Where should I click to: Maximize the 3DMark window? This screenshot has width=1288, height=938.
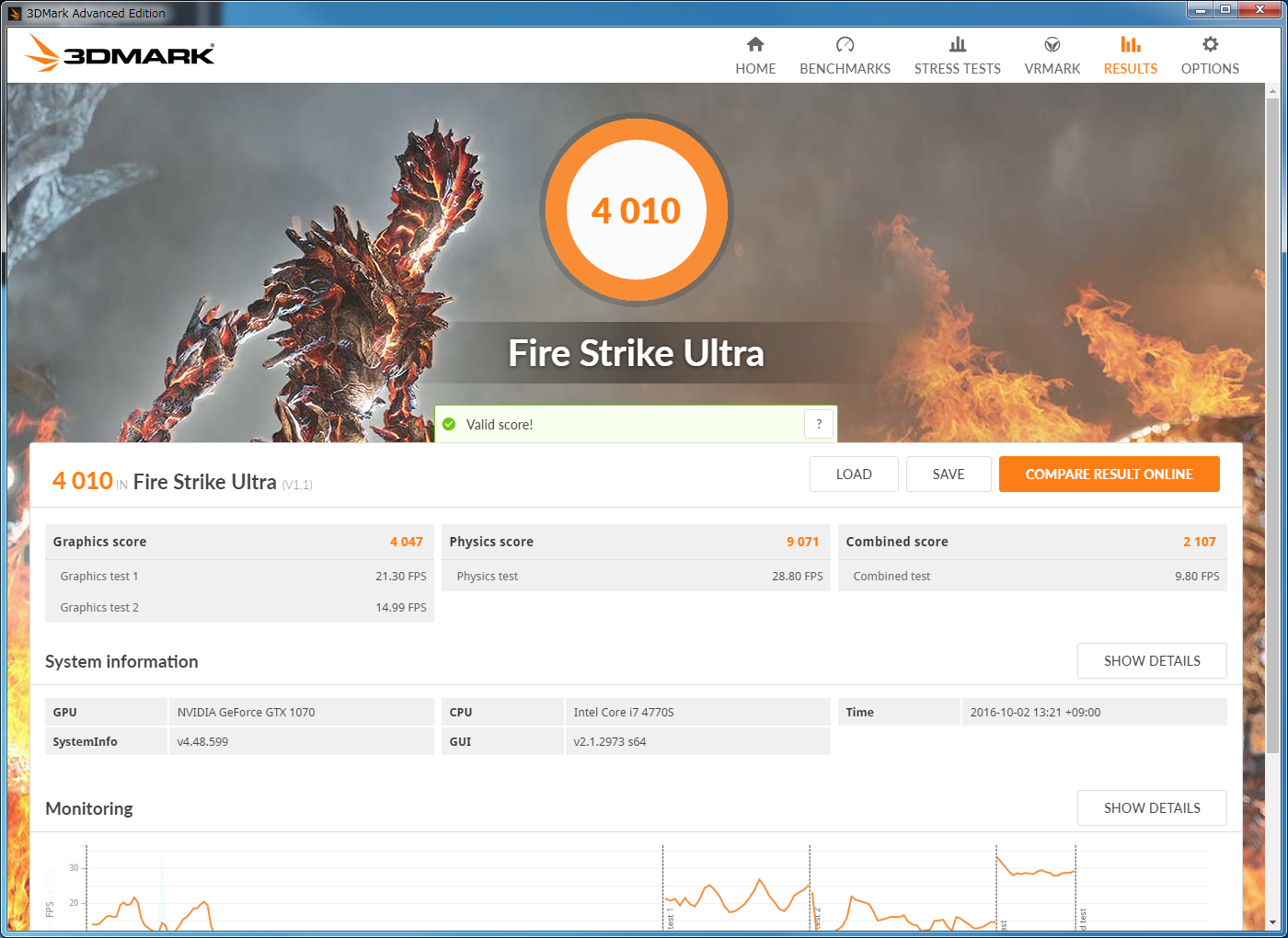(x=1225, y=10)
